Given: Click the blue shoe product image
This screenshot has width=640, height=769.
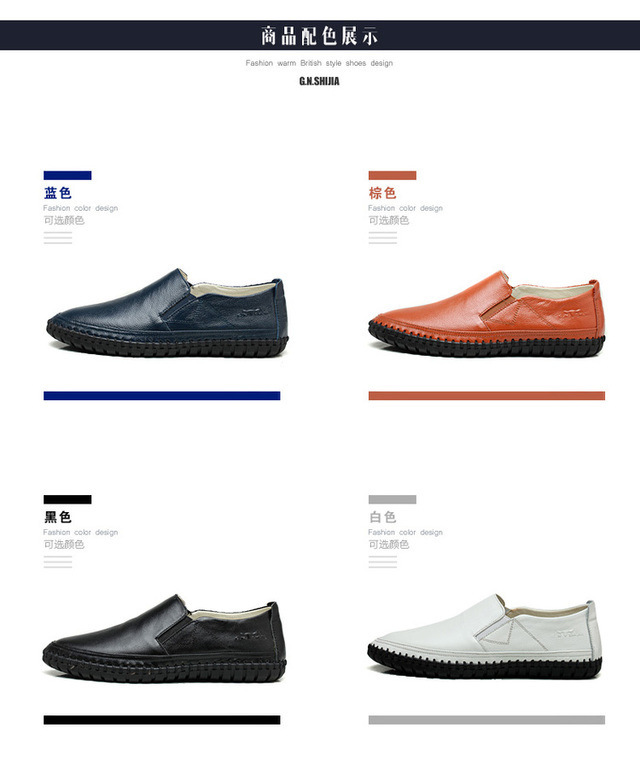Looking at the screenshot, I should click(x=167, y=312).
